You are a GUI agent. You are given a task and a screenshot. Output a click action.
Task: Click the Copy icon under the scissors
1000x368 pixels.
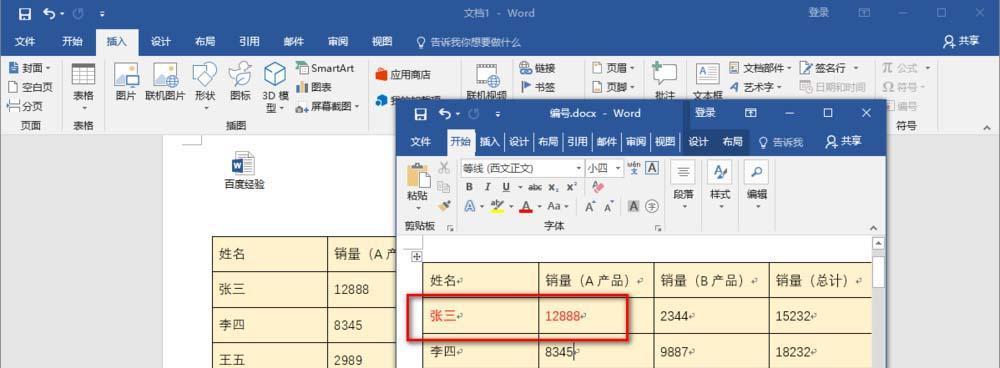tap(444, 187)
